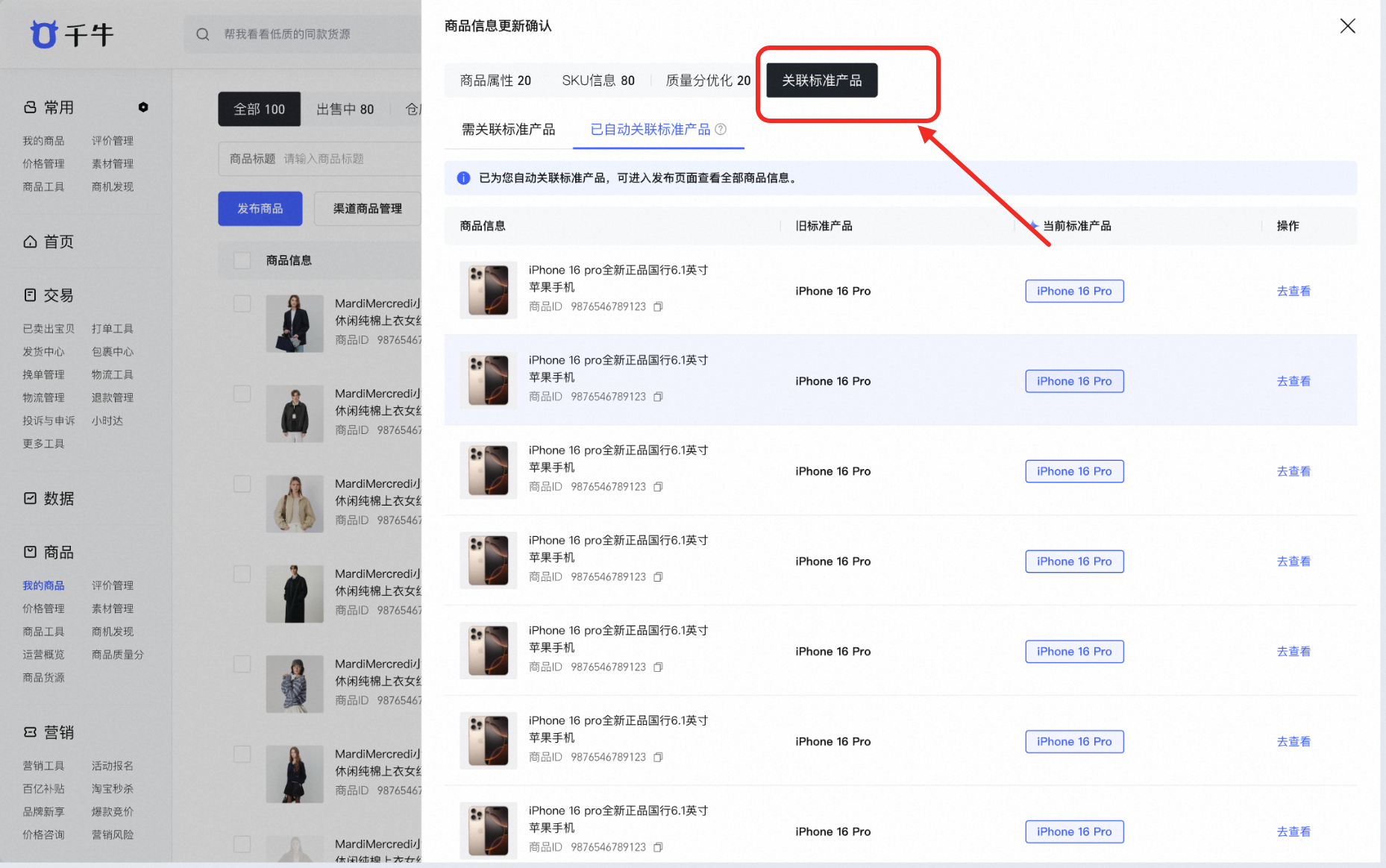The height and width of the screenshot is (868, 1386).
Task: Close the 商品信息更新确认 dialog
Action: click(x=1347, y=26)
